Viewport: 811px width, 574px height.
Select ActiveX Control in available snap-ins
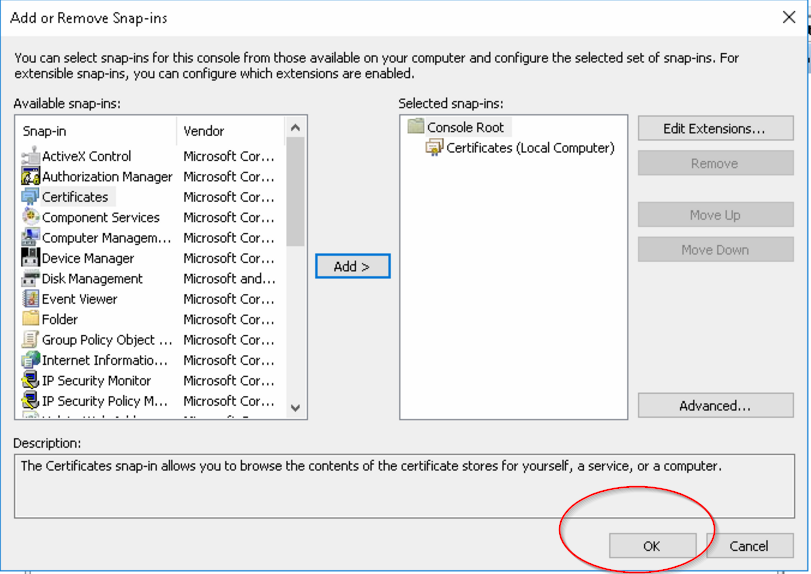(86, 156)
